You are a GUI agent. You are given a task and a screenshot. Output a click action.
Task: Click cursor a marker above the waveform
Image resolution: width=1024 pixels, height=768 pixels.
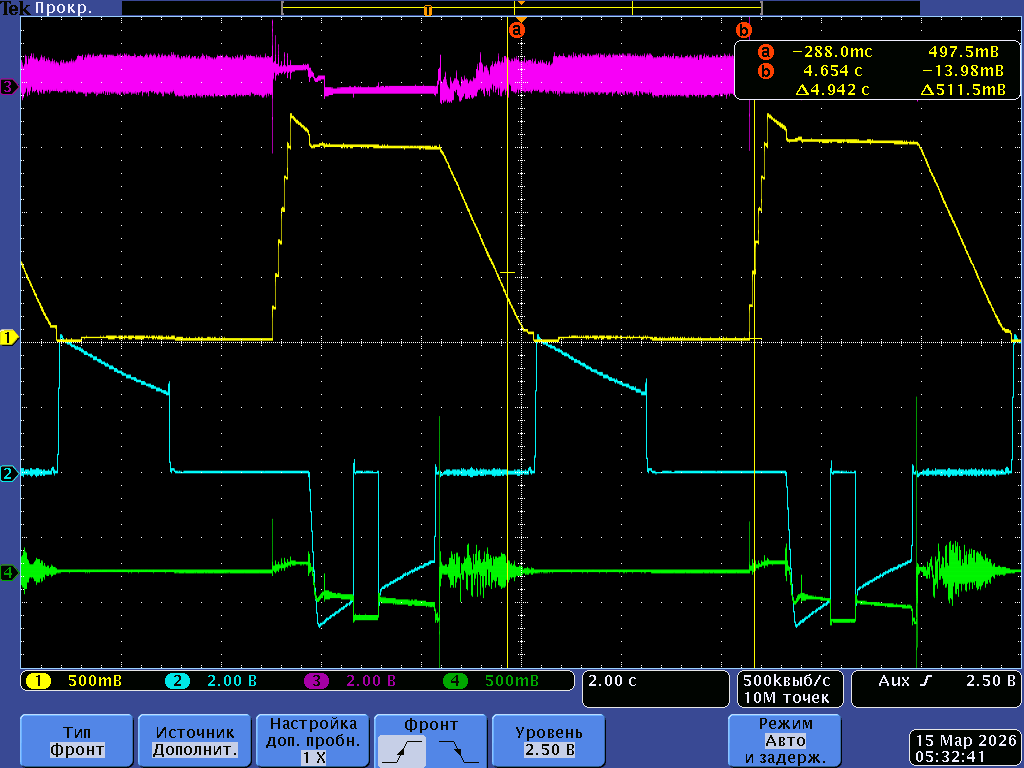517,29
